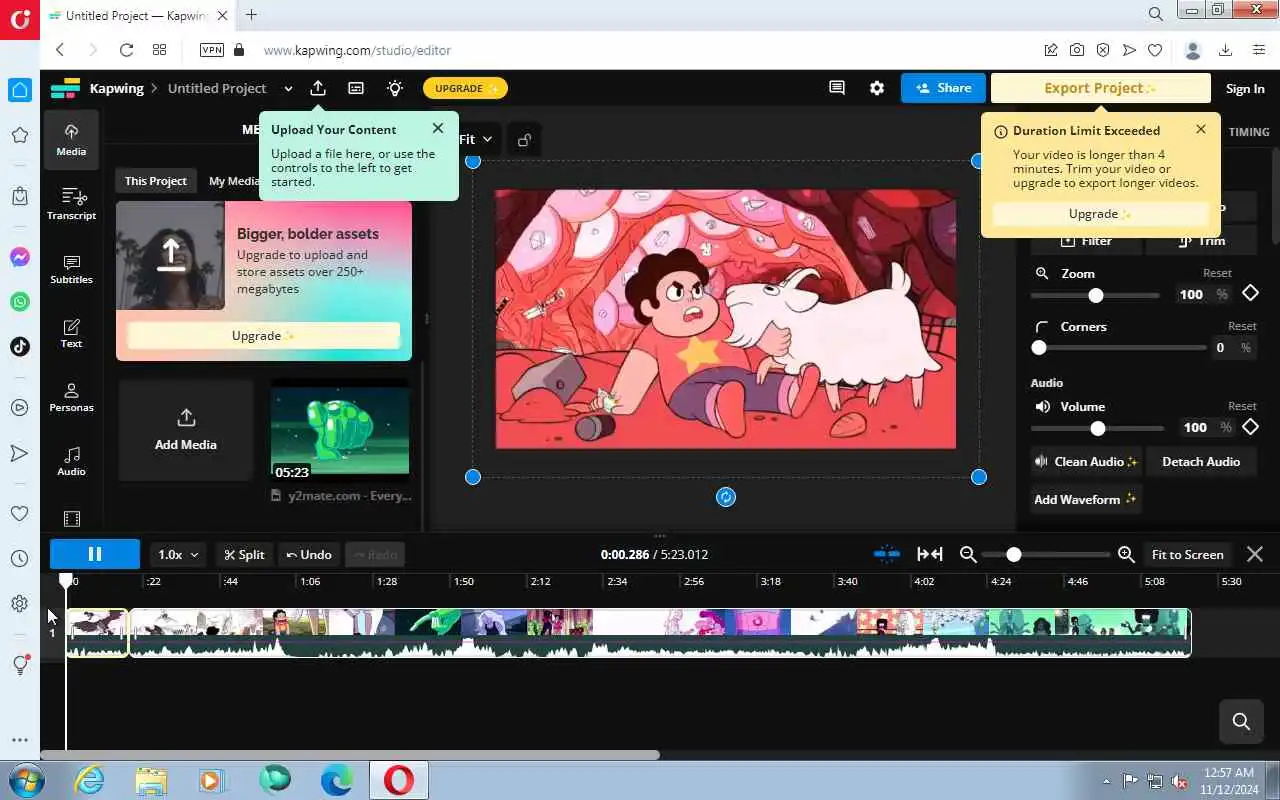Click the Kapwing home breadcrumb
The image size is (1280, 800).
pos(116,88)
